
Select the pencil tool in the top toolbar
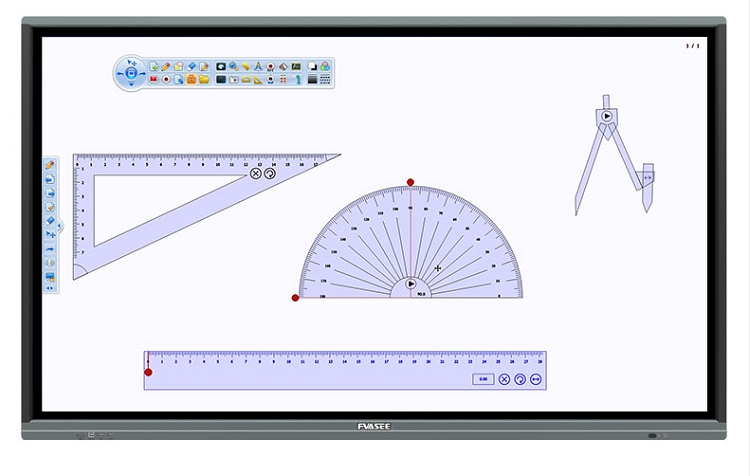point(165,66)
